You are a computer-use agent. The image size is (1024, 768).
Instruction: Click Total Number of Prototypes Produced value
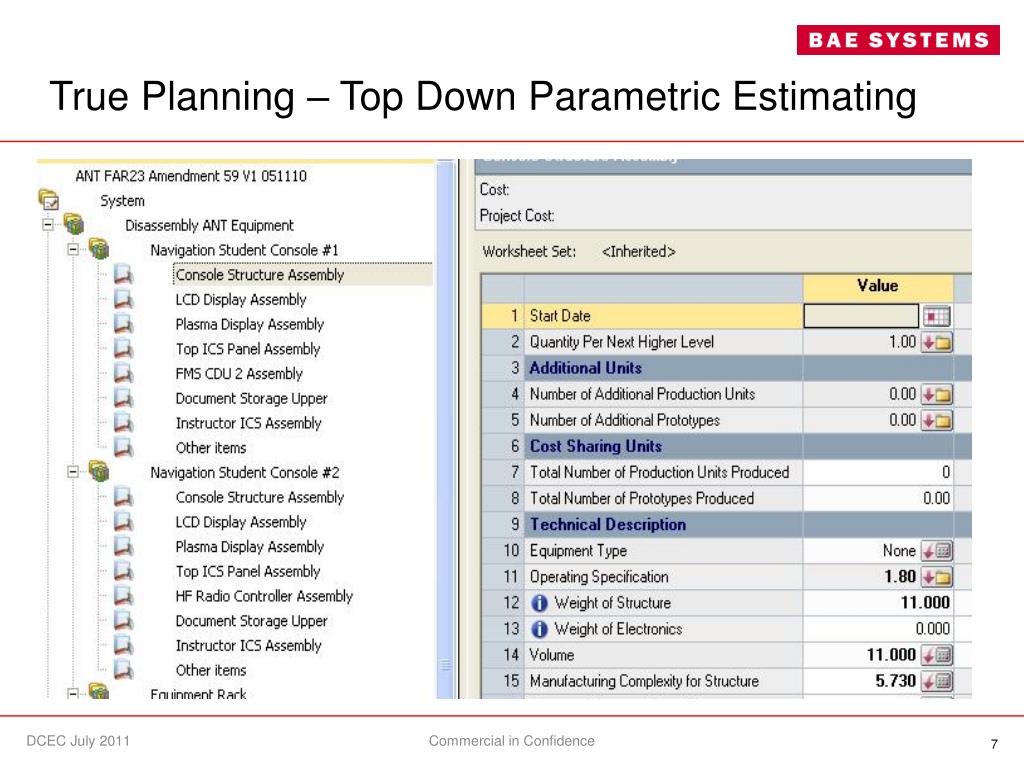tap(936, 498)
